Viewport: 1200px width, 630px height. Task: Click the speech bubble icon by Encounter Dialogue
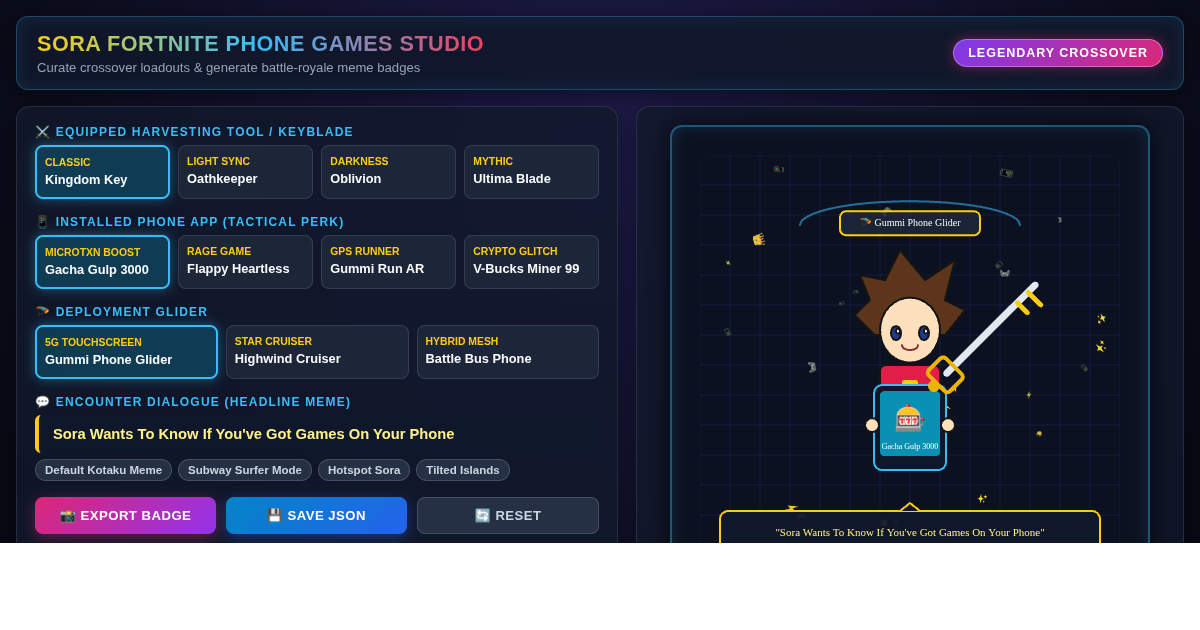coord(42,402)
